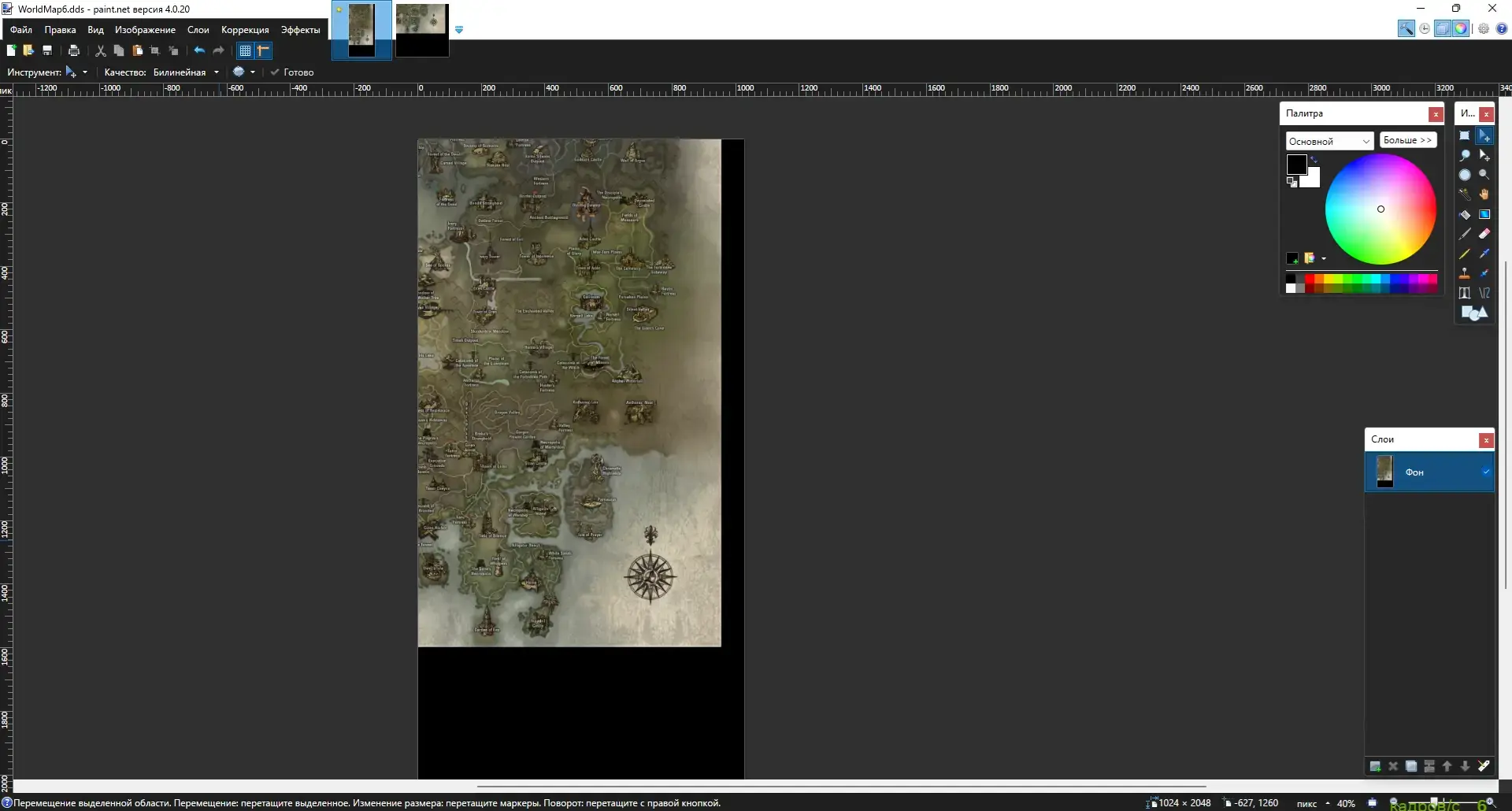Toggle Фон layer visibility checkbox
Image resolution: width=1512 pixels, height=811 pixels.
coord(1486,472)
